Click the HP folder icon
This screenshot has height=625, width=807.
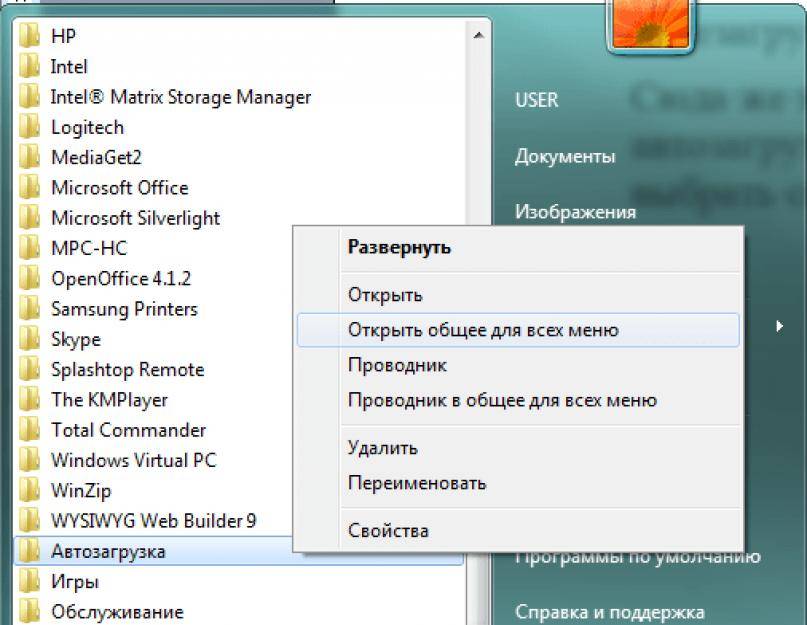[x=29, y=36]
